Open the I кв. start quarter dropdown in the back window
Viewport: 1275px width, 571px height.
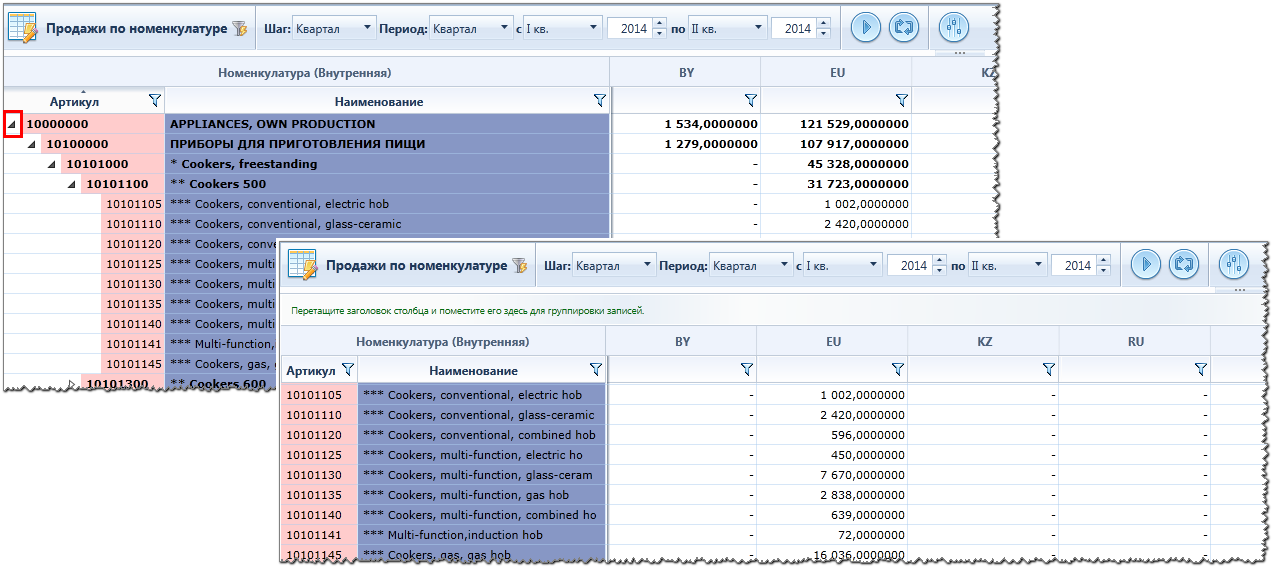(593, 28)
